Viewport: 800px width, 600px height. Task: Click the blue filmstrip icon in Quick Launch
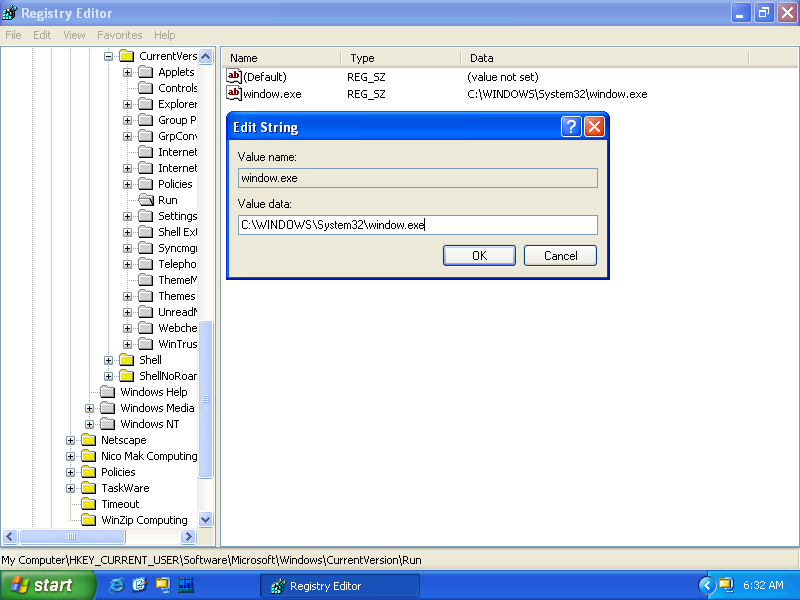click(186, 585)
